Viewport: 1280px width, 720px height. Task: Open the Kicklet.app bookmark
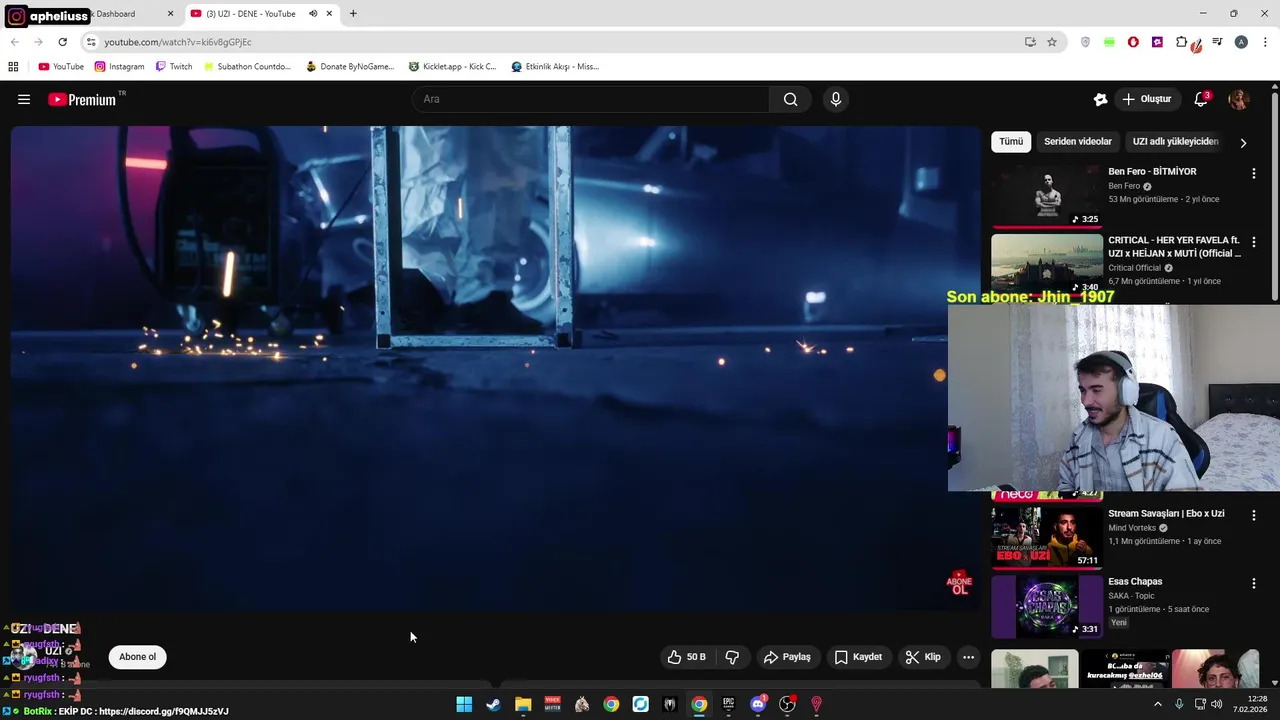pos(453,66)
